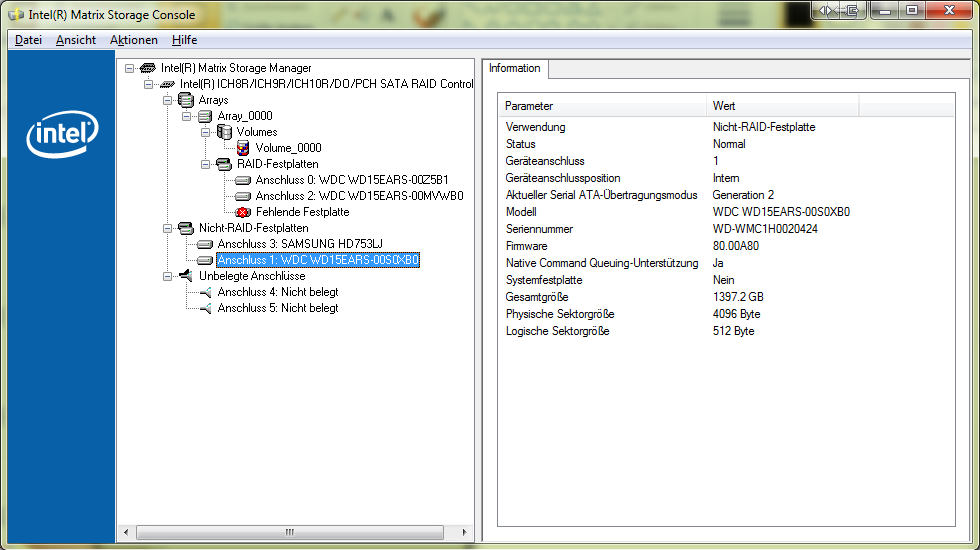The width and height of the screenshot is (980, 550).
Task: Collapse the Intel Matrix Storage Manager root node
Action: [129, 68]
